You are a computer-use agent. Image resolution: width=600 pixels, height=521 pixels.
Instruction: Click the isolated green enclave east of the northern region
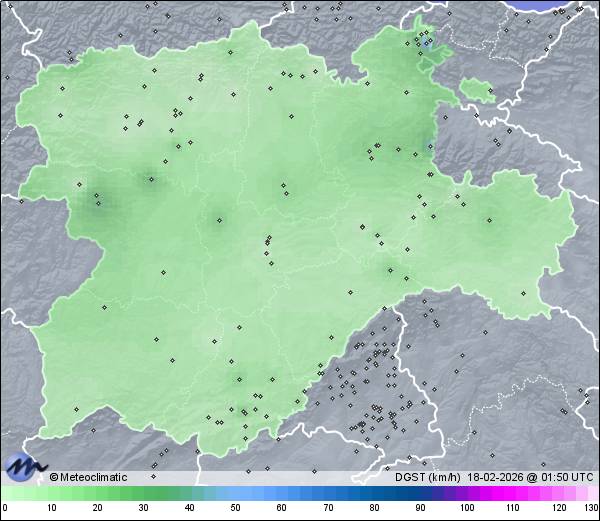coord(478,91)
